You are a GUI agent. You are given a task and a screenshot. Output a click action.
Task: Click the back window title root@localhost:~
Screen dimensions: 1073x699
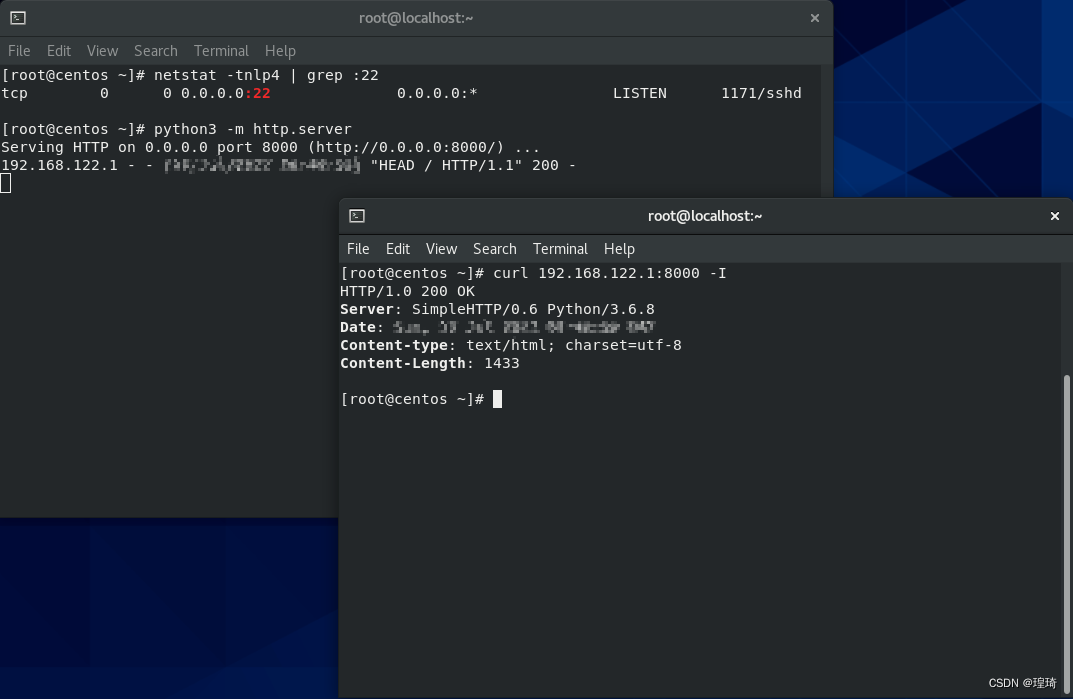[x=415, y=17]
